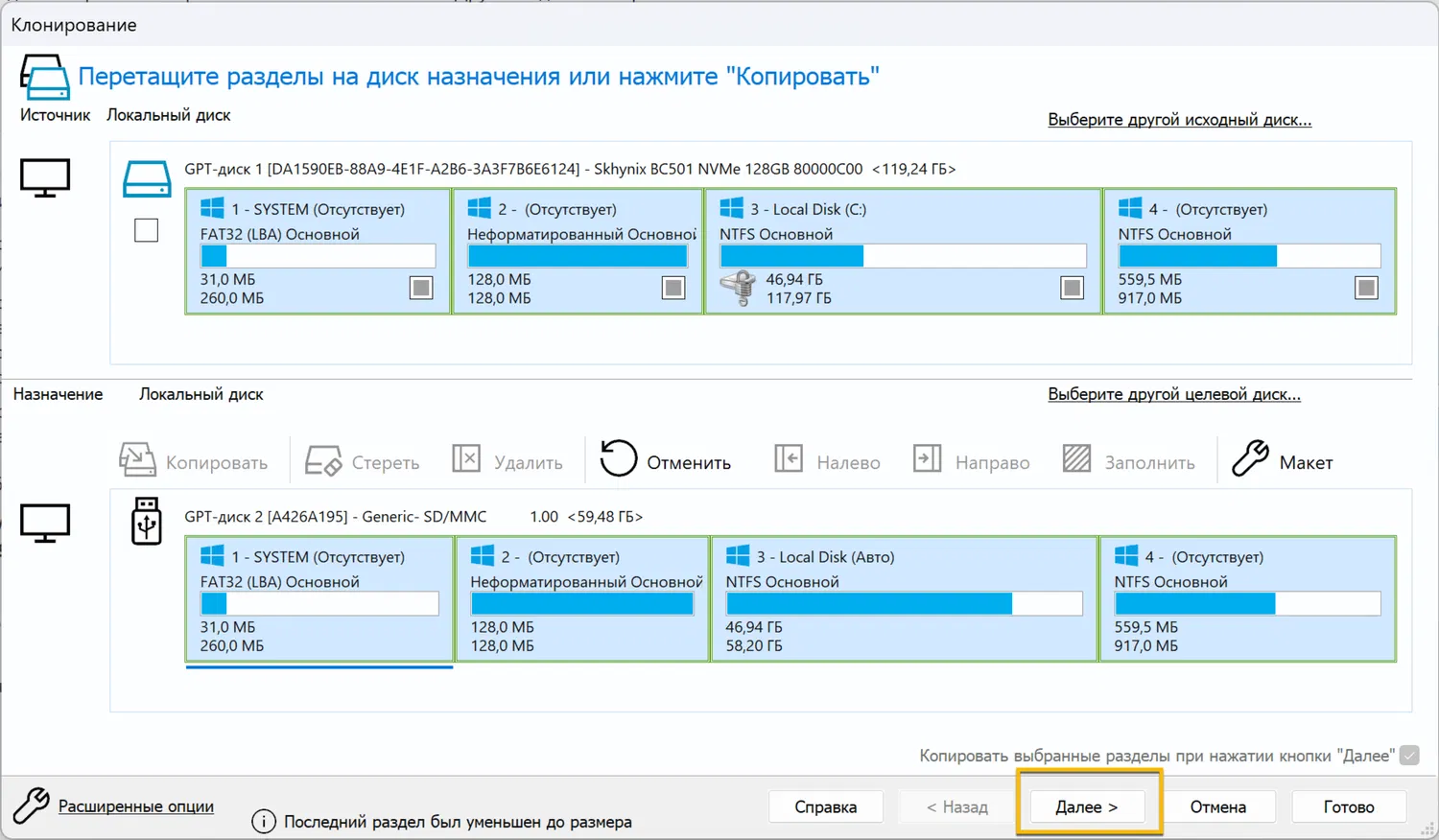This screenshot has width=1439, height=840.
Task: Click the Fill (Заполнить) hatched icon
Action: [x=1076, y=458]
